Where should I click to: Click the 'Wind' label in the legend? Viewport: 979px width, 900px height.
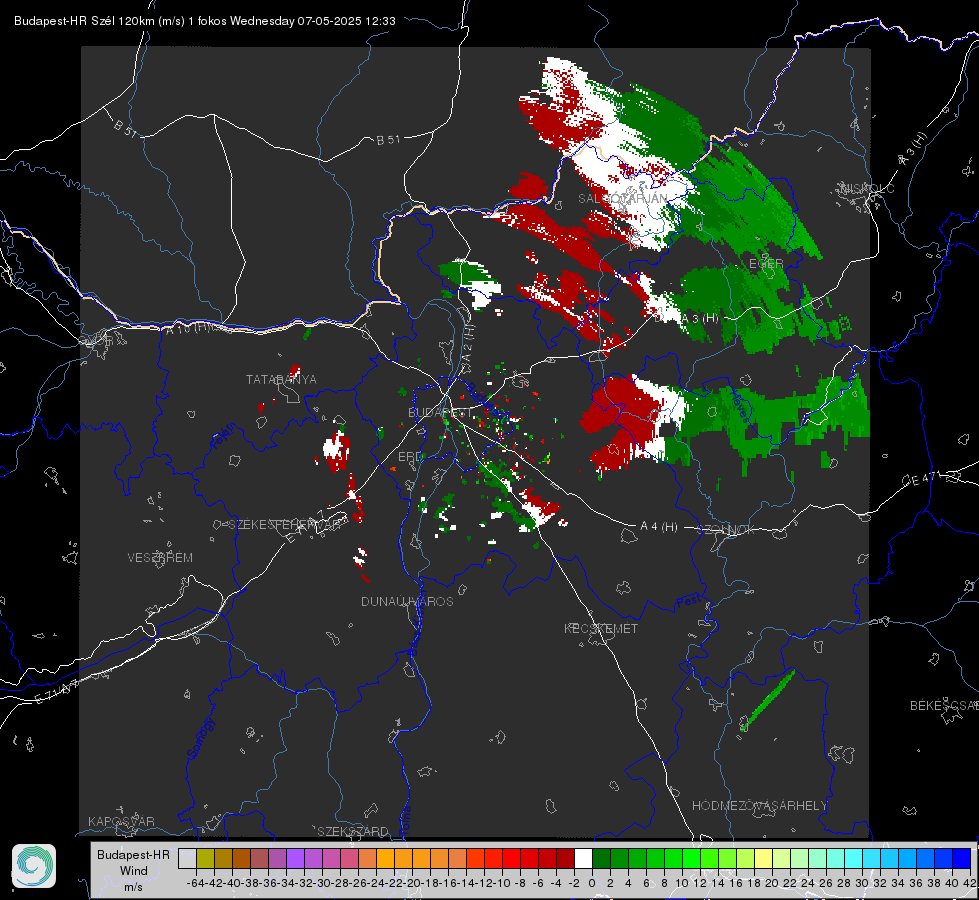(x=134, y=871)
